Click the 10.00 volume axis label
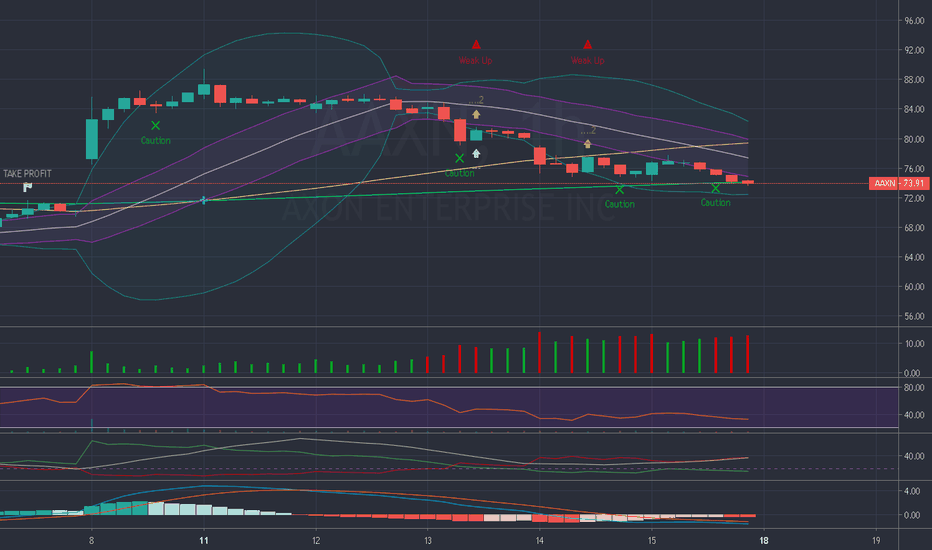The height and width of the screenshot is (550, 932). point(914,344)
